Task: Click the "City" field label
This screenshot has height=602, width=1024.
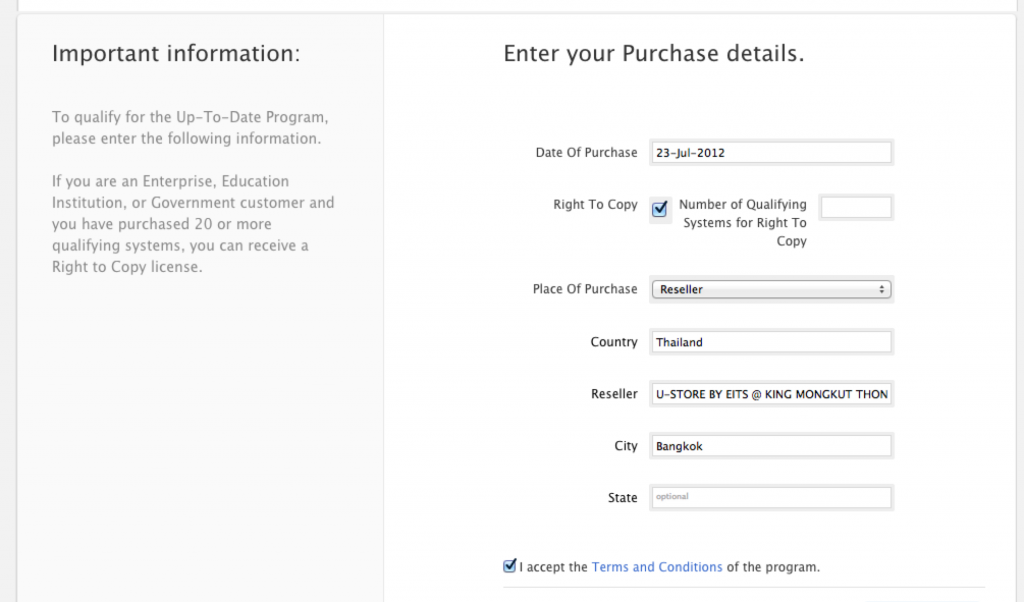Action: coord(625,446)
